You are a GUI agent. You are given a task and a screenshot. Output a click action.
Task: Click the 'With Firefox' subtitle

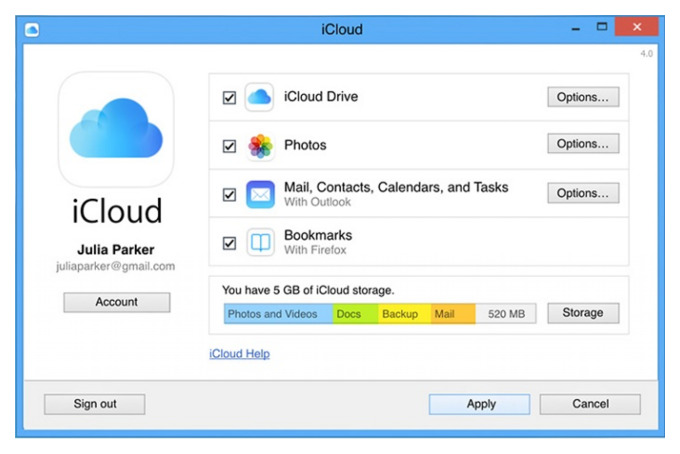pyautogui.click(x=315, y=250)
